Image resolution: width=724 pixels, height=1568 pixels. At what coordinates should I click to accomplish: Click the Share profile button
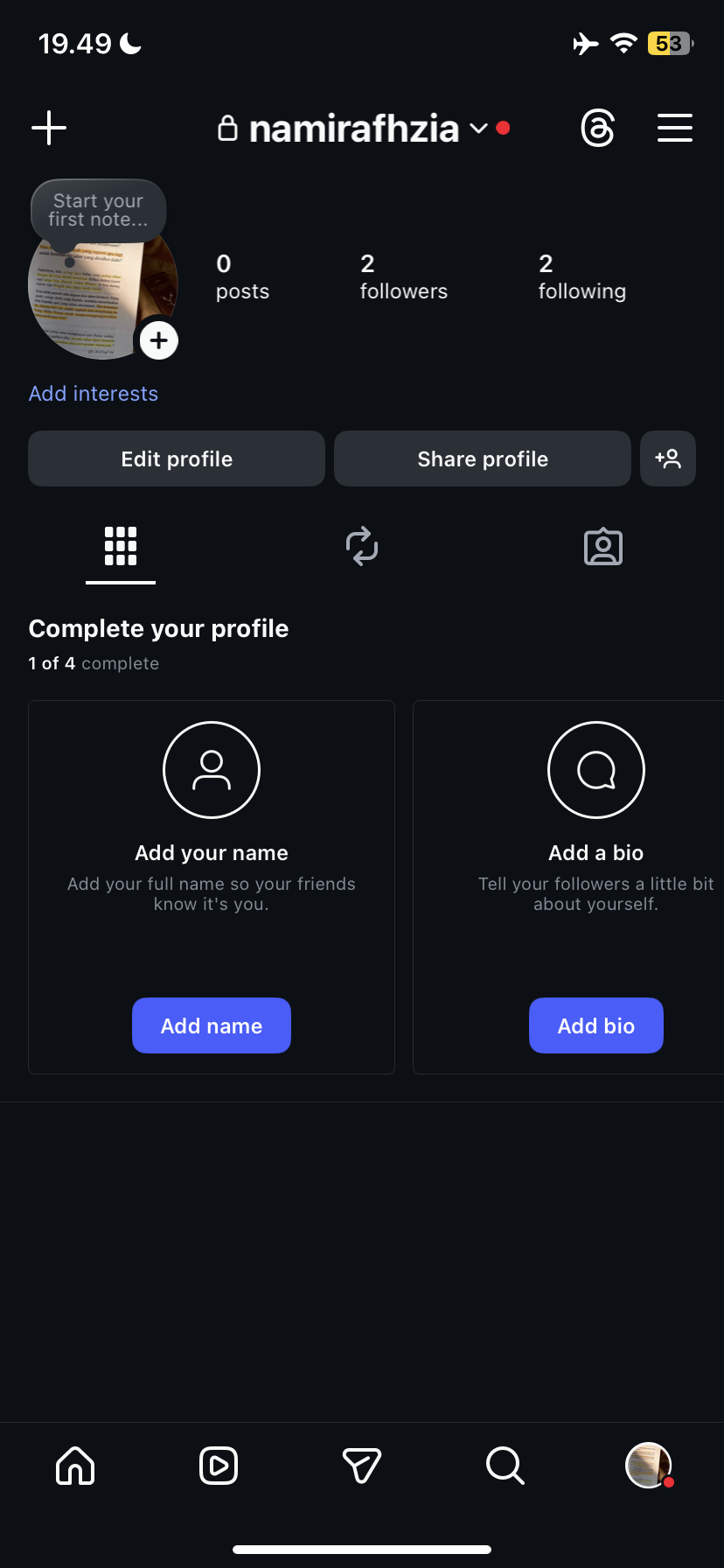(x=483, y=458)
